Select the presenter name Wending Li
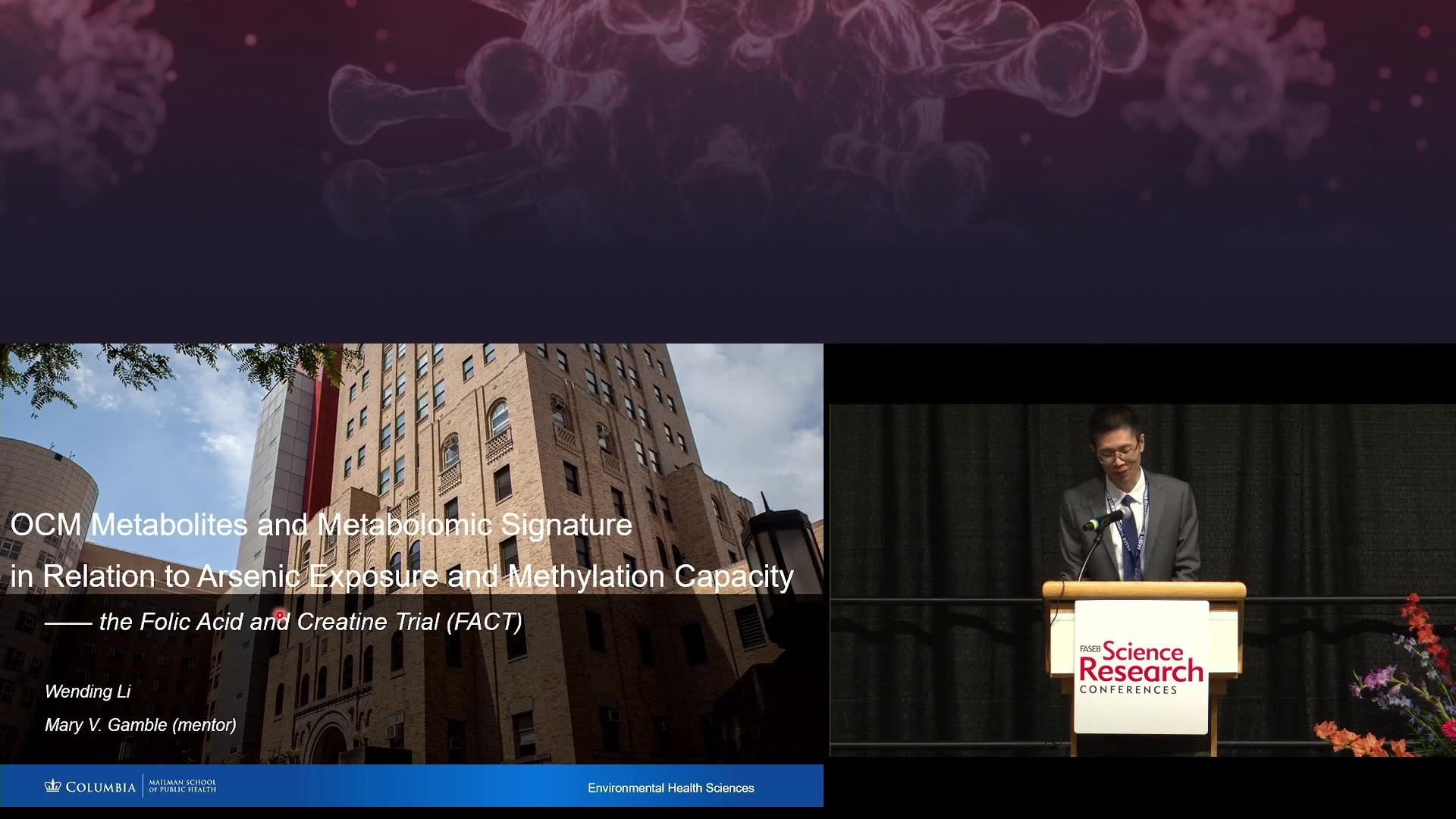This screenshot has width=1456, height=819. point(88,692)
